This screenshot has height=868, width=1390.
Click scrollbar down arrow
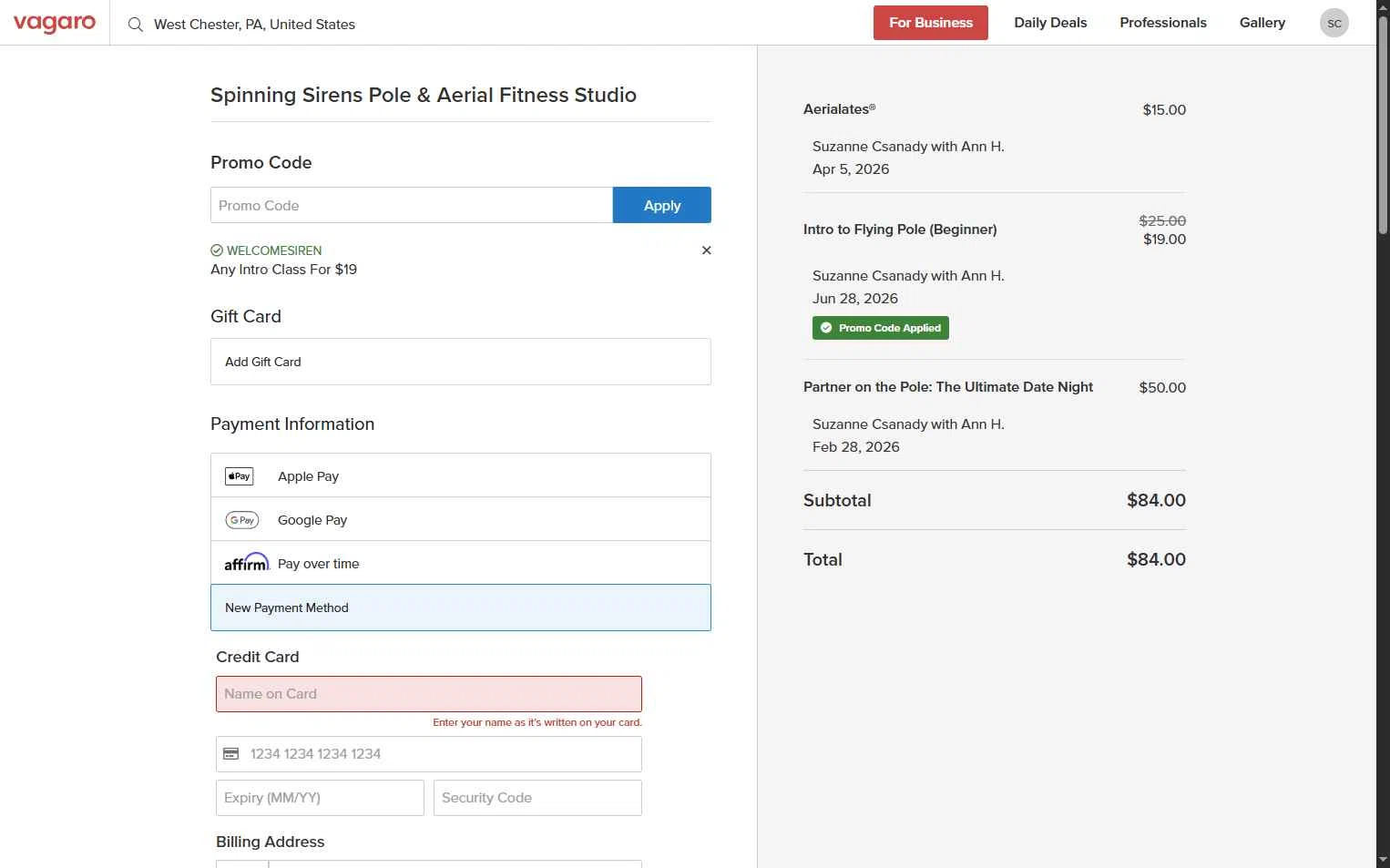click(1383, 860)
